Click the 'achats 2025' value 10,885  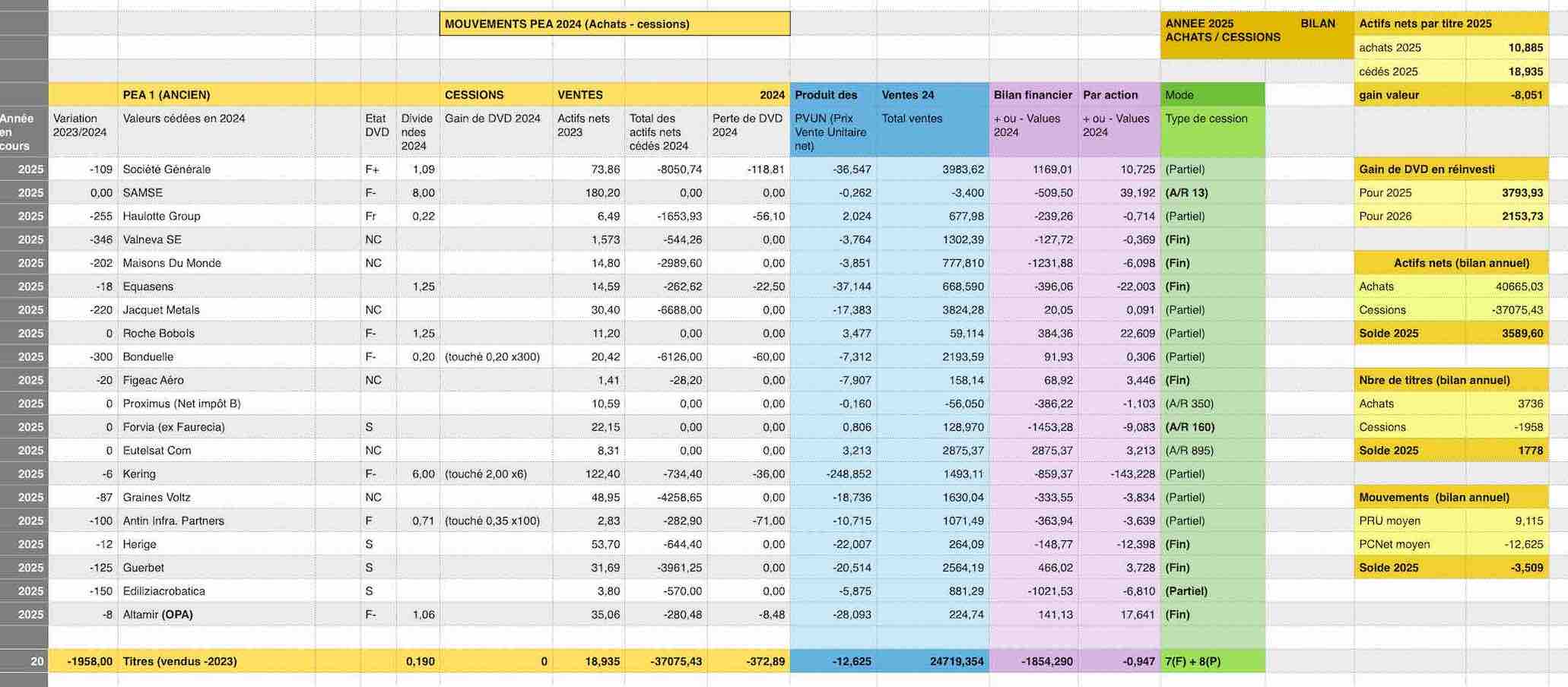pyautogui.click(x=1506, y=48)
